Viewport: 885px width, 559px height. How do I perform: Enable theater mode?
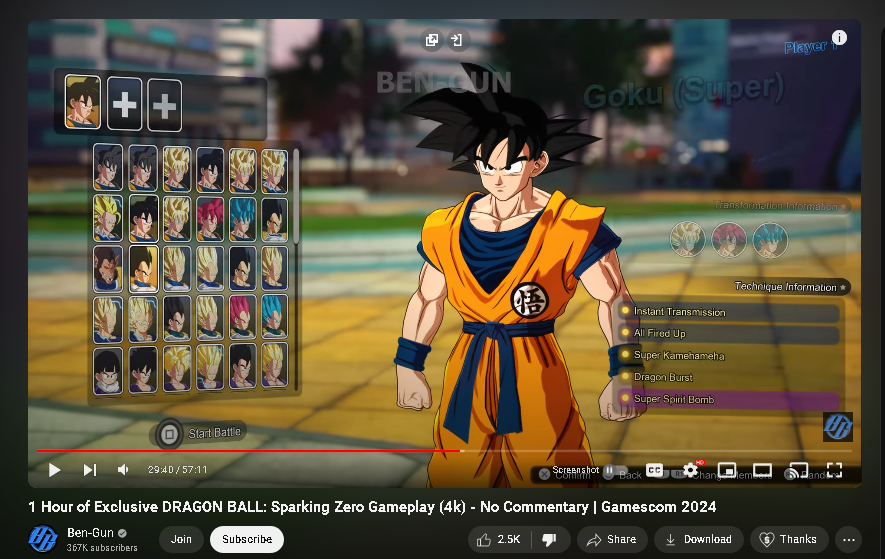[x=762, y=470]
